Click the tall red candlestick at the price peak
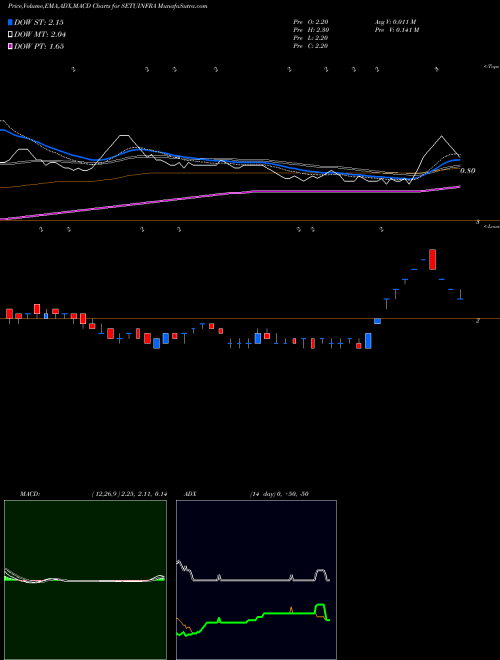Viewport: 500px width, 660px height. [x=432, y=259]
